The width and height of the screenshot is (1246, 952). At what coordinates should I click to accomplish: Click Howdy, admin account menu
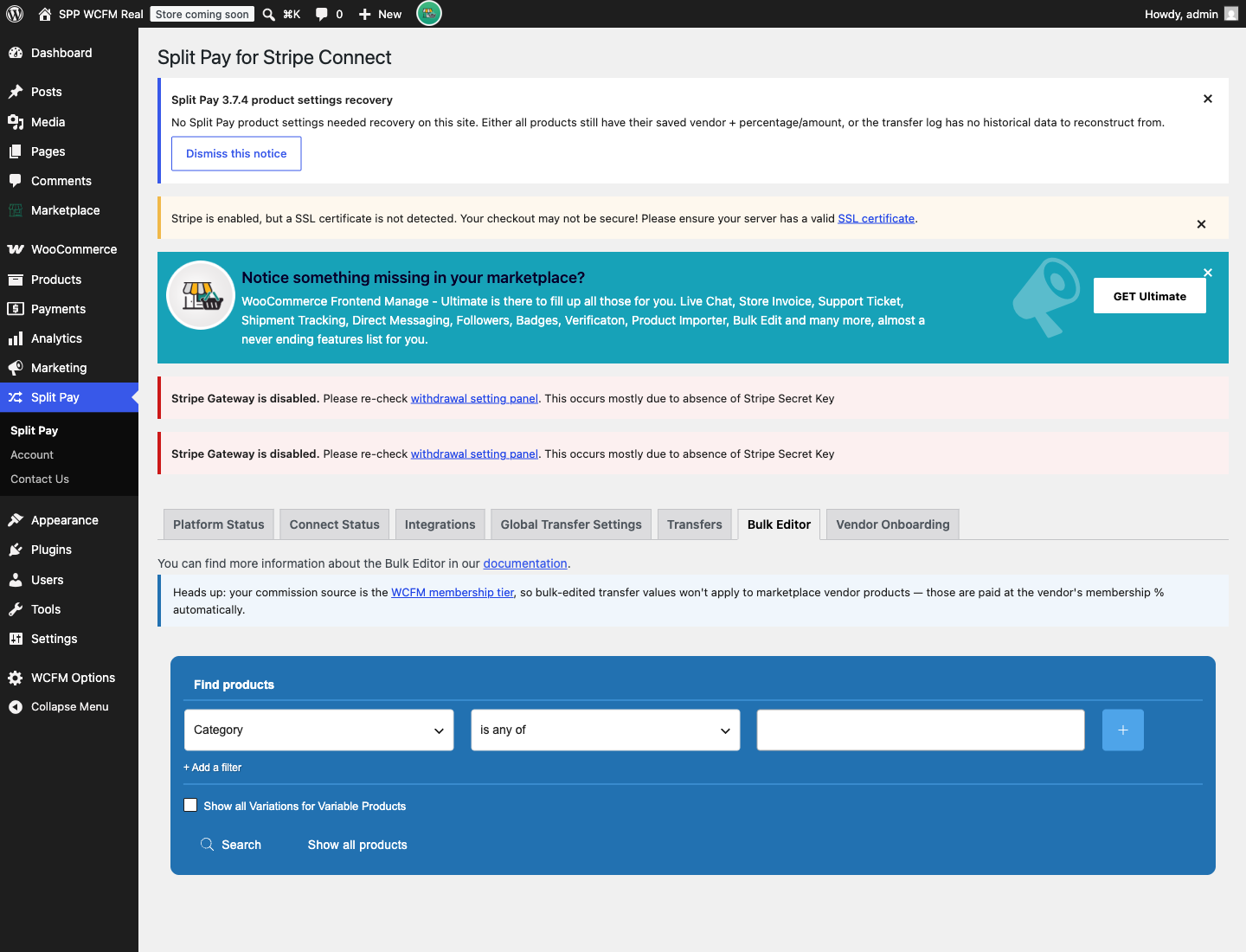point(1191,14)
